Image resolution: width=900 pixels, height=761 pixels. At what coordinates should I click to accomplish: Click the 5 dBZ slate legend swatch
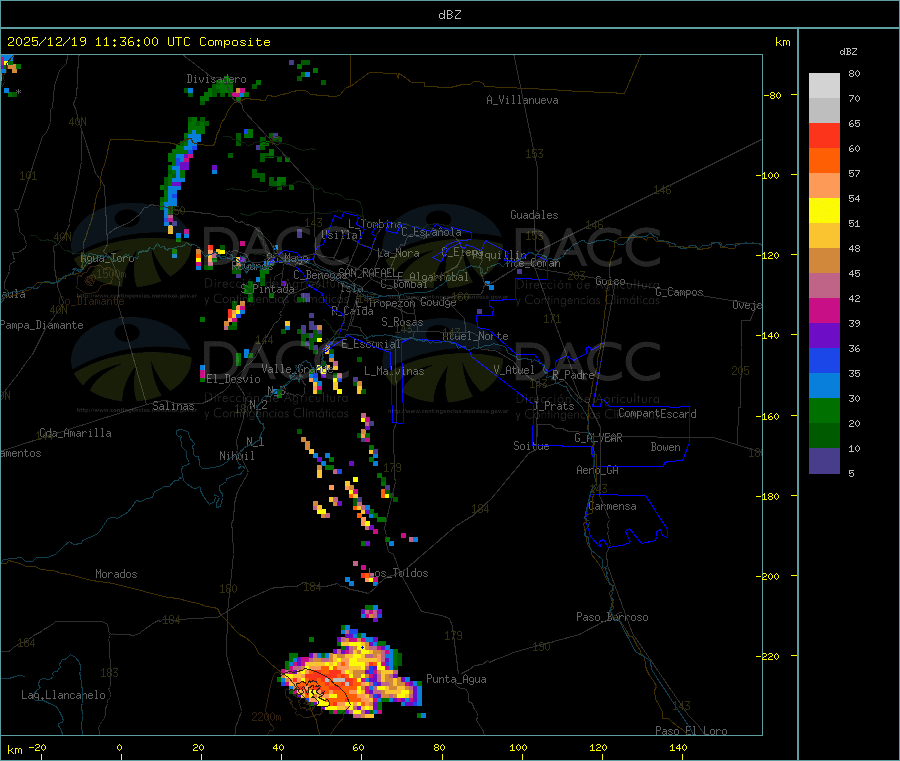[x=824, y=461]
